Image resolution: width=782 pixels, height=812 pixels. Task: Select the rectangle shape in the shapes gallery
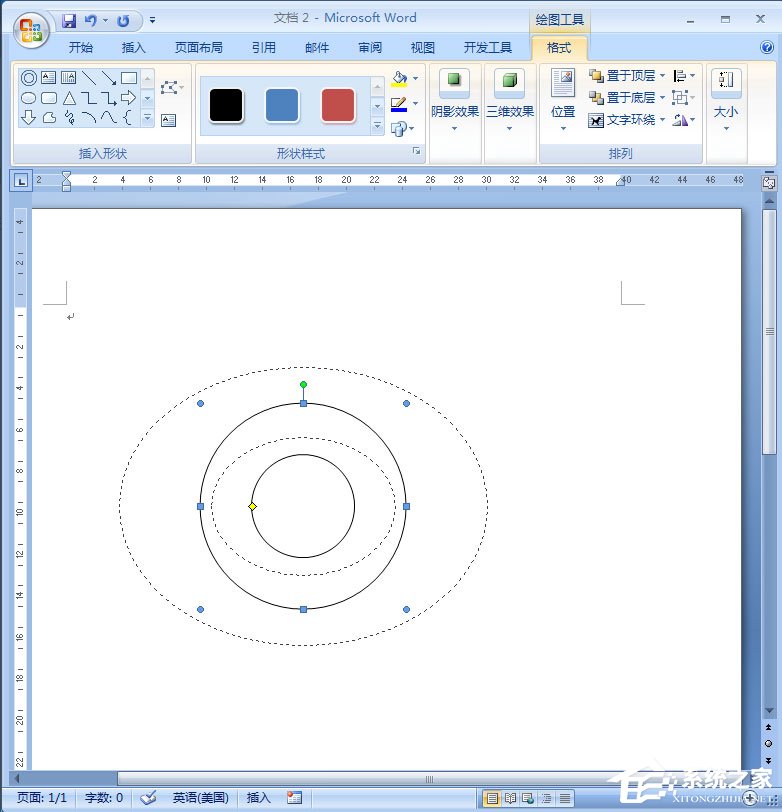129,78
